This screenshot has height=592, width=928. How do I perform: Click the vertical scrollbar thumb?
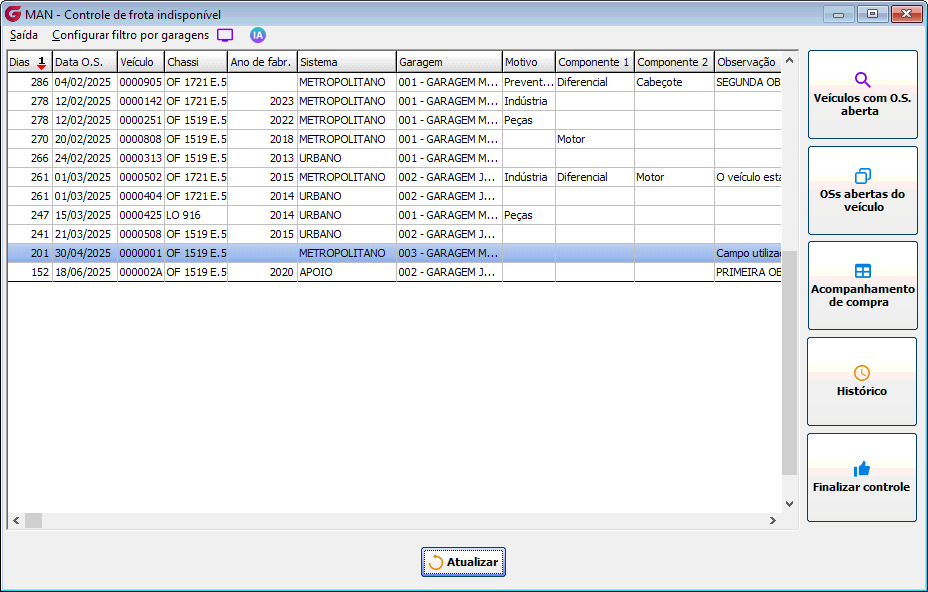click(789, 362)
